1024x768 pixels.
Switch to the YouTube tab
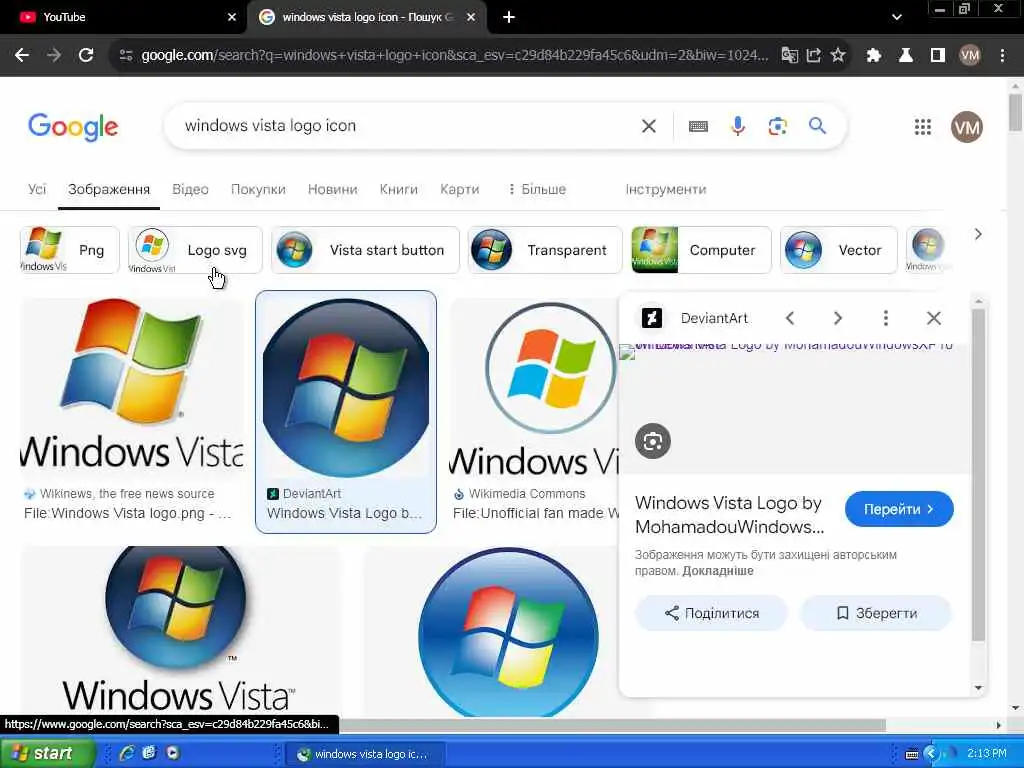(124, 18)
